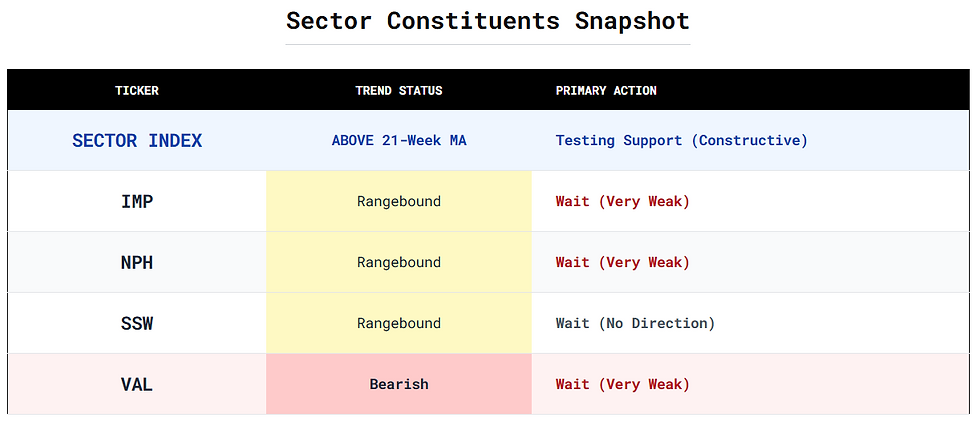Click the divider line beneath the title
980x426 pixels.
point(488,44)
